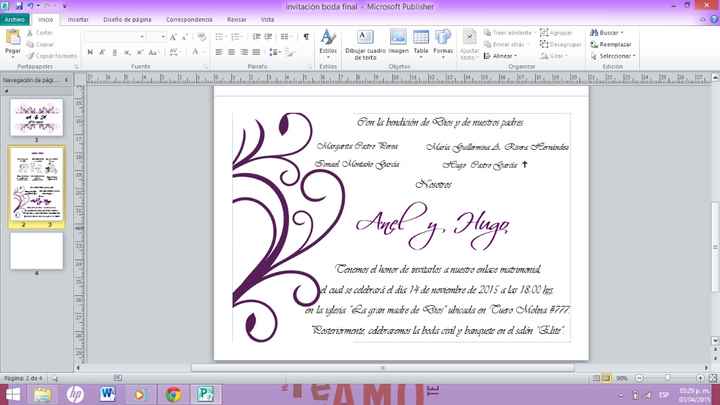Open the Tabla insert table tool
The height and width of the screenshot is (405, 720).
421,42
